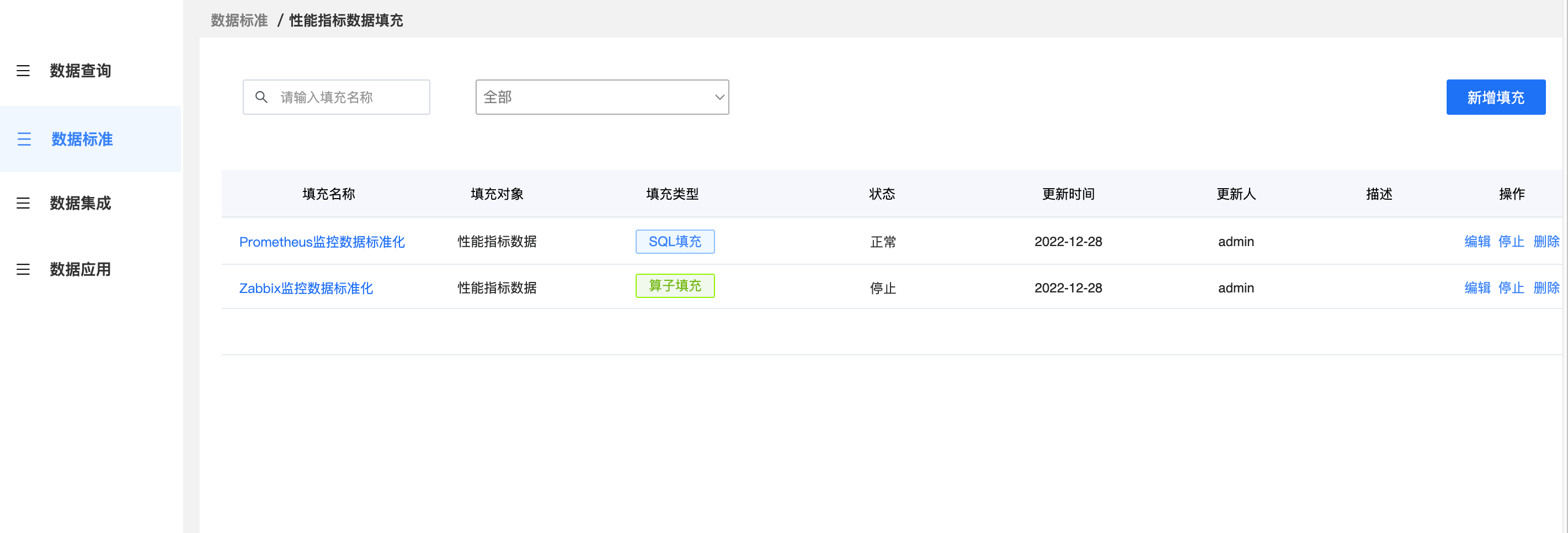This screenshot has height=533, width=1568.
Task: Click 2022-12-28 date in Zabbix row
Action: coord(1068,288)
